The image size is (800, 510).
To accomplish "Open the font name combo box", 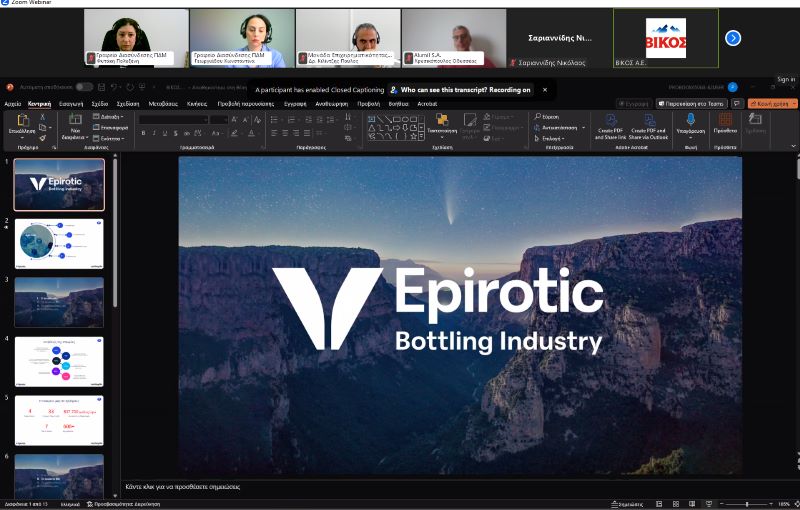I will click(x=173, y=120).
